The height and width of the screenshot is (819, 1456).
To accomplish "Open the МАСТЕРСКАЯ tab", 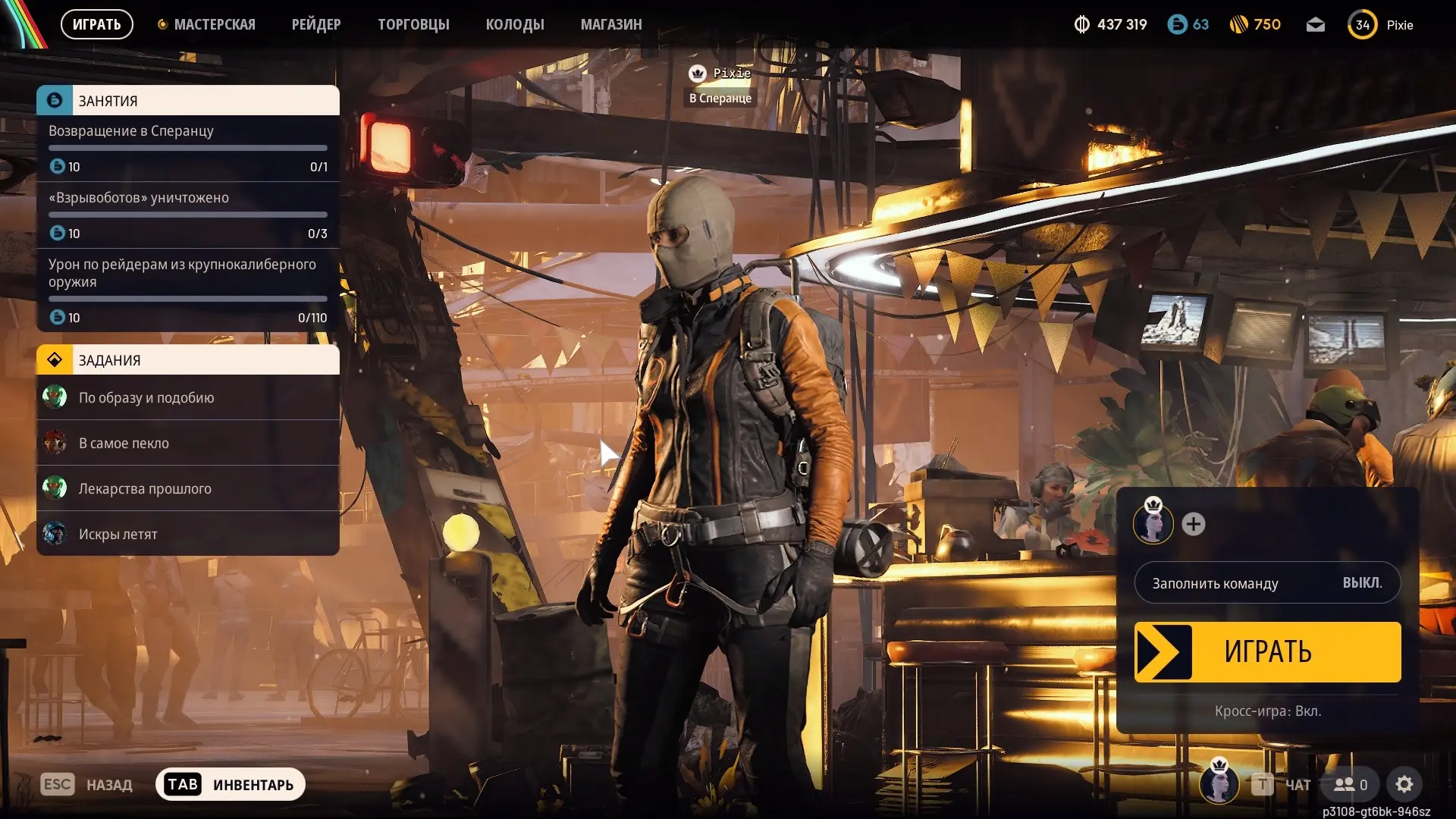I will tap(214, 25).
